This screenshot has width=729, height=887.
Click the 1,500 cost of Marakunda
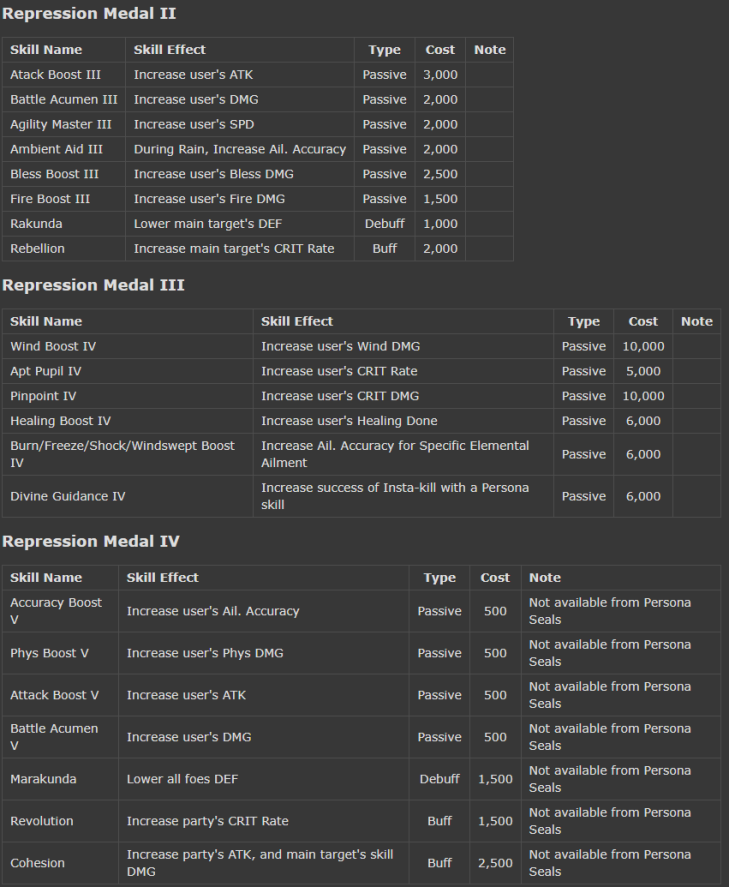[495, 779]
